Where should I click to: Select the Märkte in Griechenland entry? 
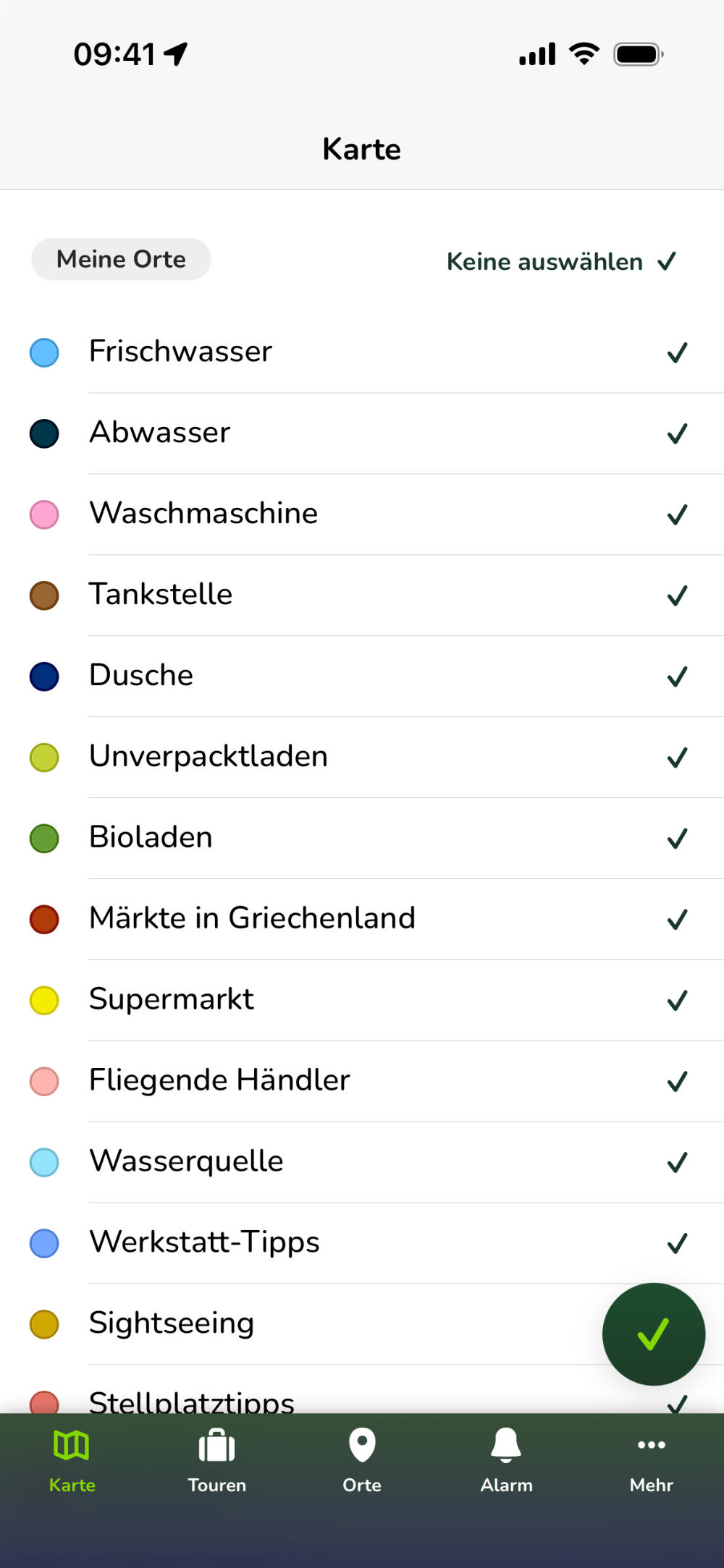point(362,918)
